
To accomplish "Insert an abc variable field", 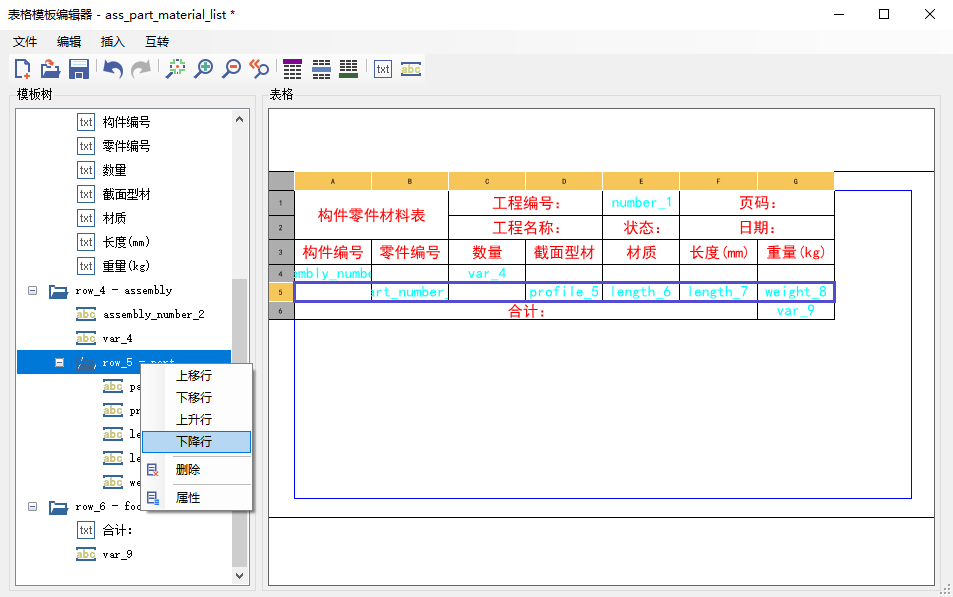I will [x=411, y=69].
